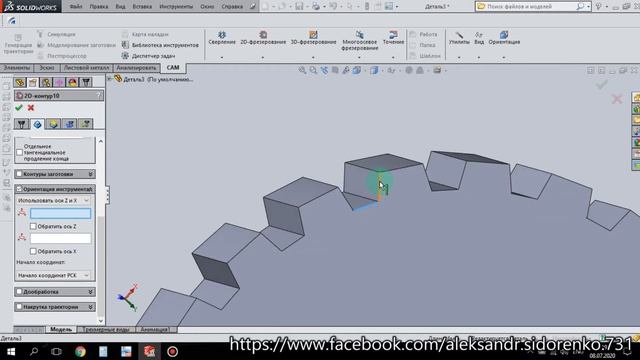
Task: Open the Правка menu
Action: point(99,7)
